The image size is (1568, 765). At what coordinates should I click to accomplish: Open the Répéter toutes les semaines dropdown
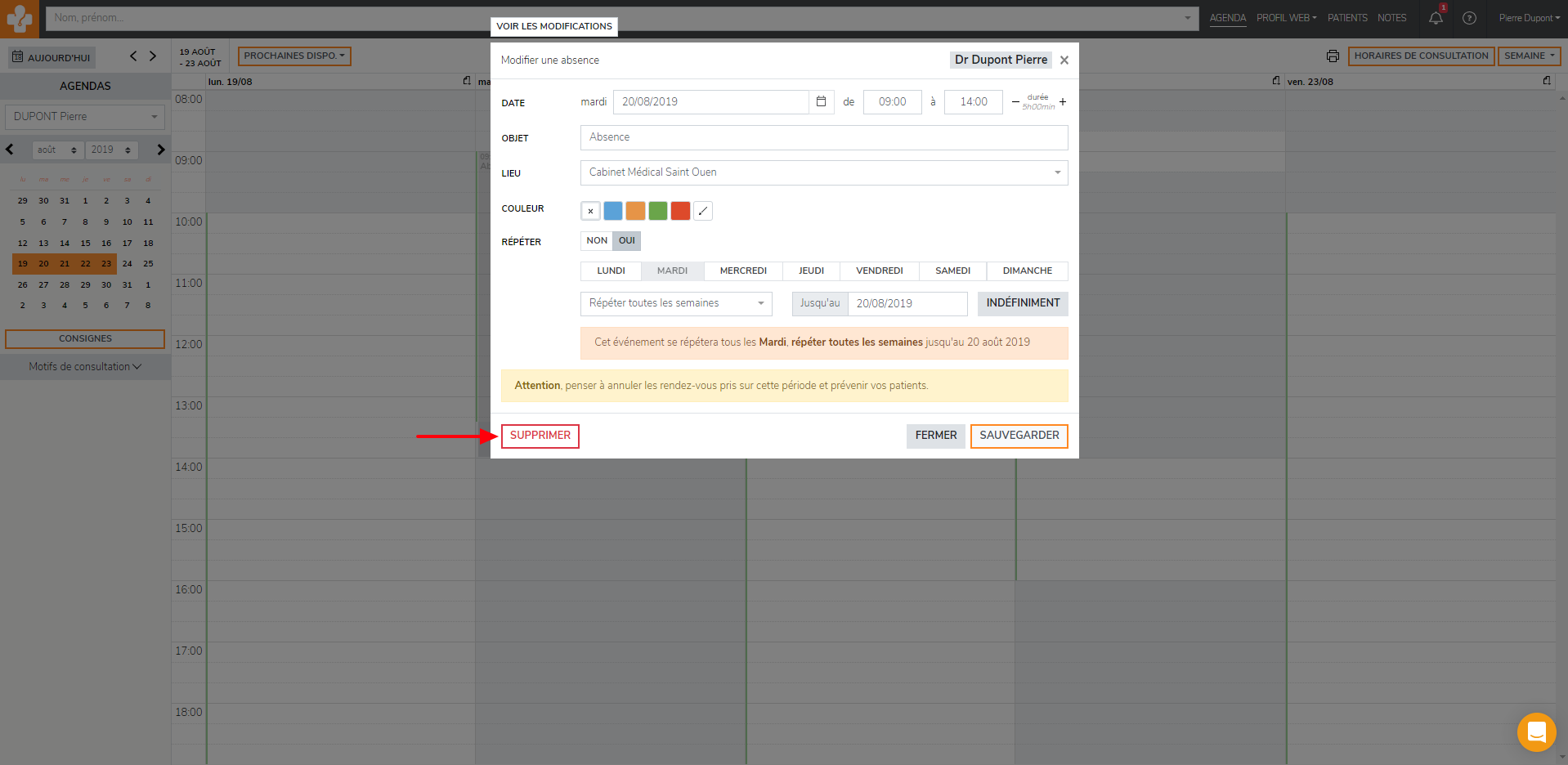pos(675,303)
